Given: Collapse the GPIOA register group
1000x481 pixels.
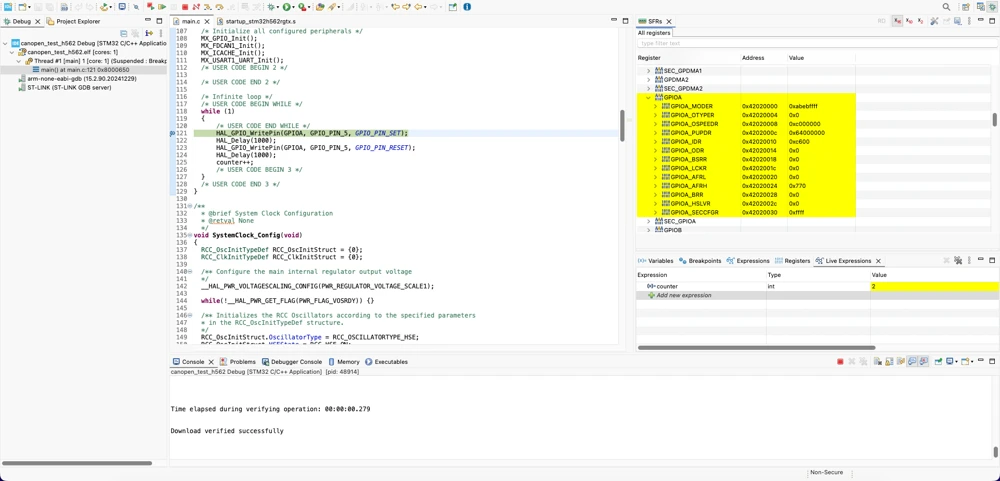Looking at the screenshot, I should click(649, 97).
